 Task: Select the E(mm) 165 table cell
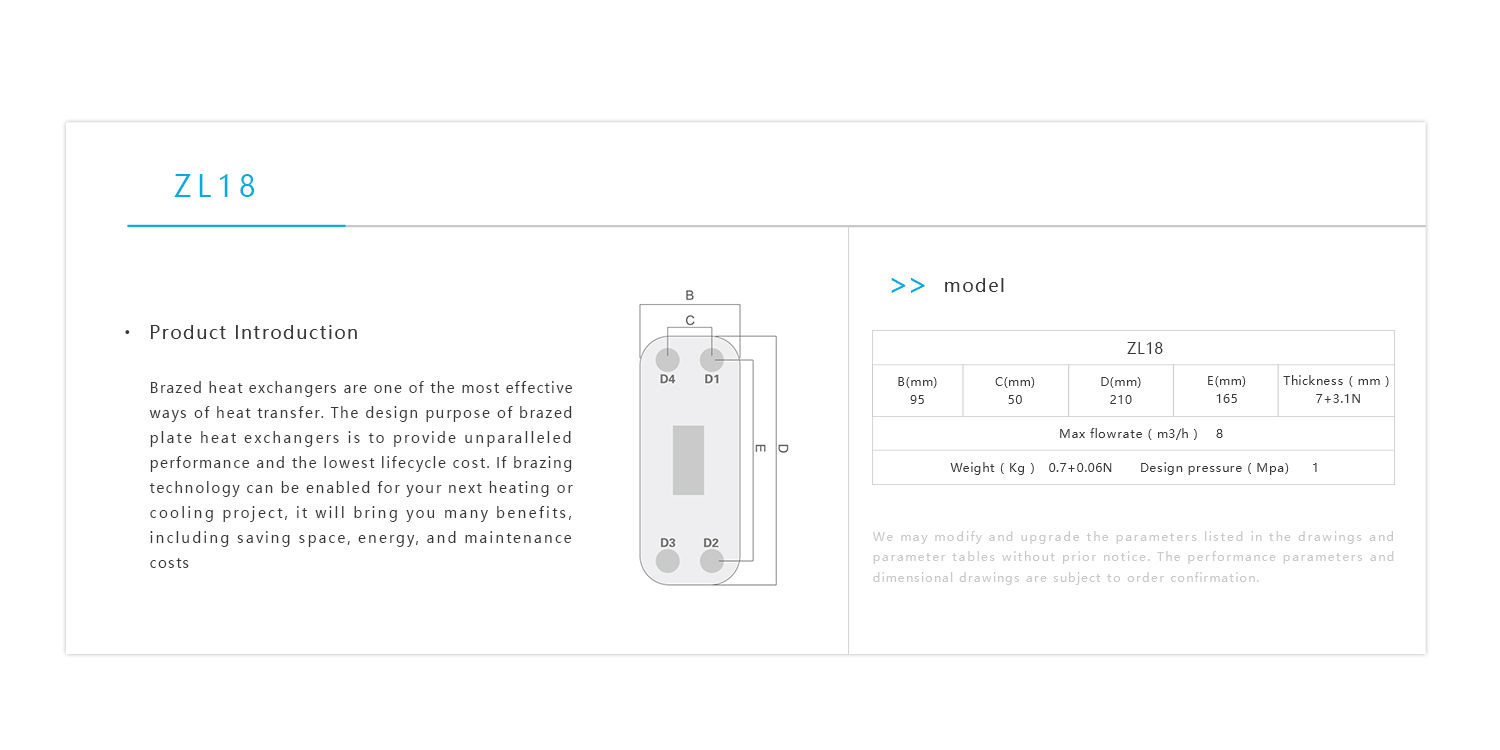click(x=1226, y=390)
